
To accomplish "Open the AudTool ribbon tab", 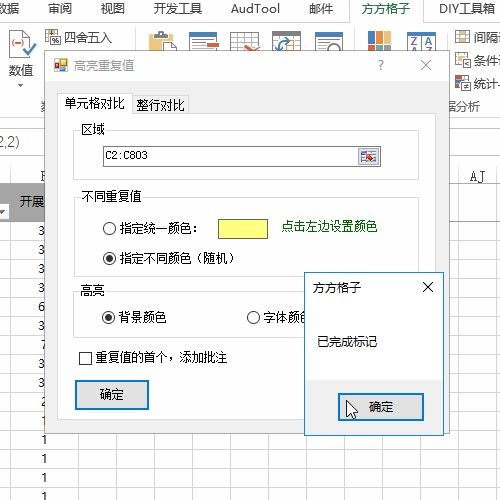I will [x=255, y=9].
